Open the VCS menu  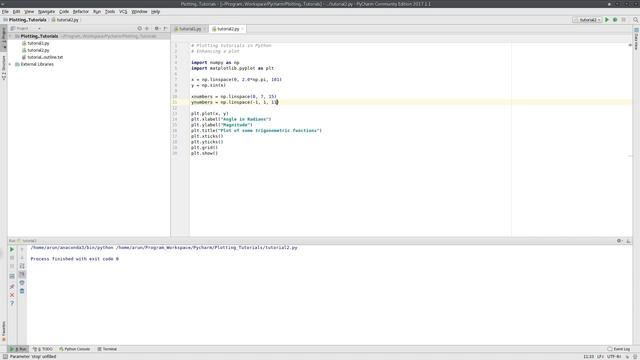[x=123, y=12]
